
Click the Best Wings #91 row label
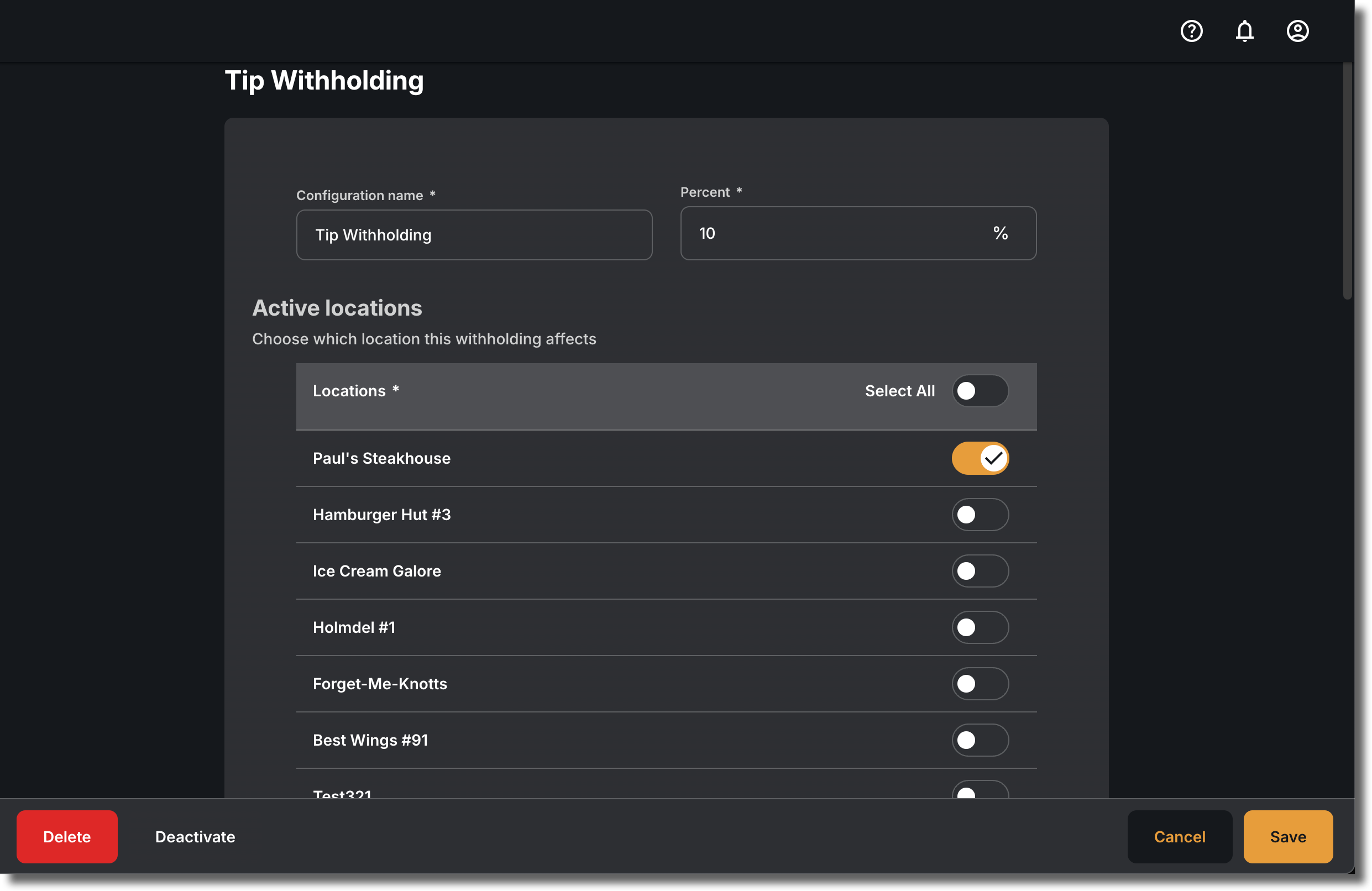click(x=370, y=740)
